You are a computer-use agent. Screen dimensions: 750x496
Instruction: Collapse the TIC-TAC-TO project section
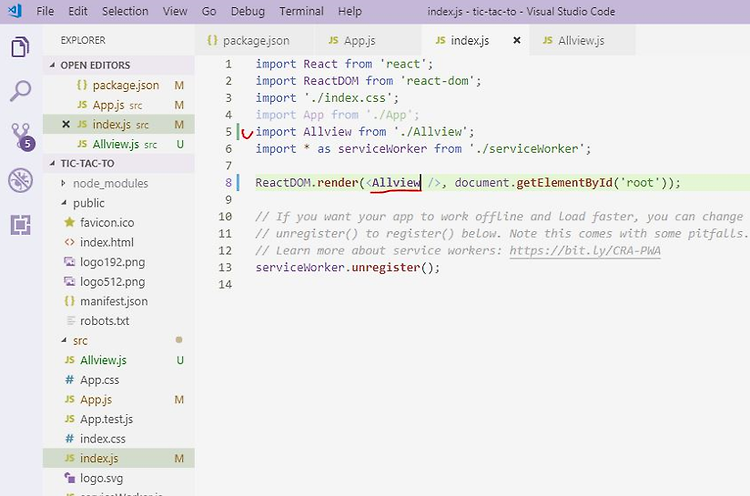click(119, 164)
